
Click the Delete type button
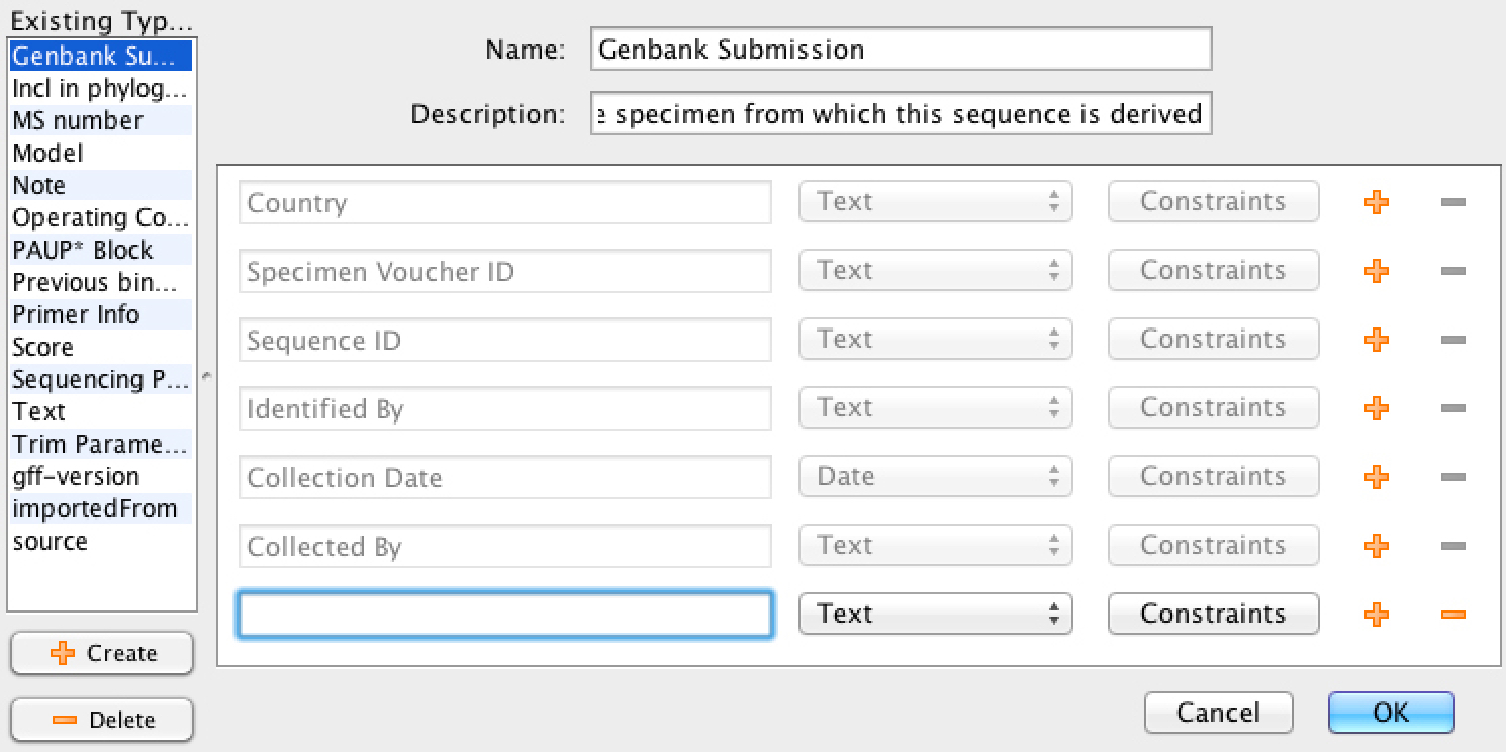(101, 720)
